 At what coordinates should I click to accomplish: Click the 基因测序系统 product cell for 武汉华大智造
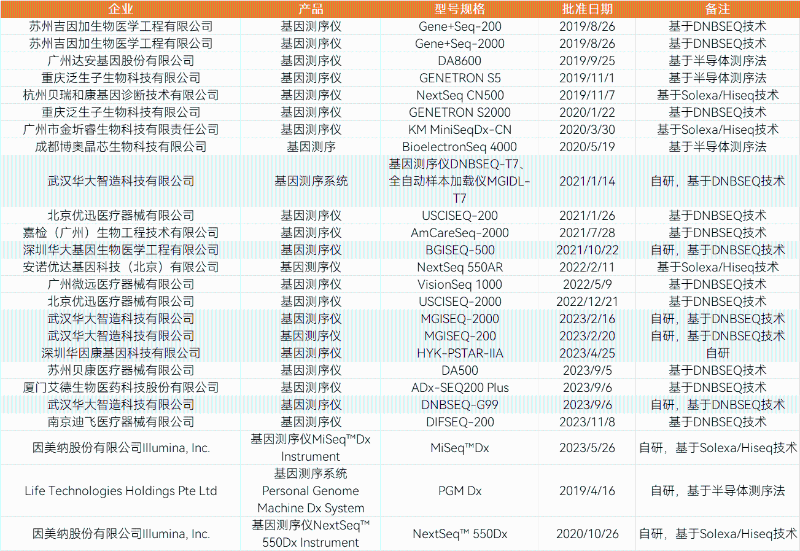coord(311,181)
